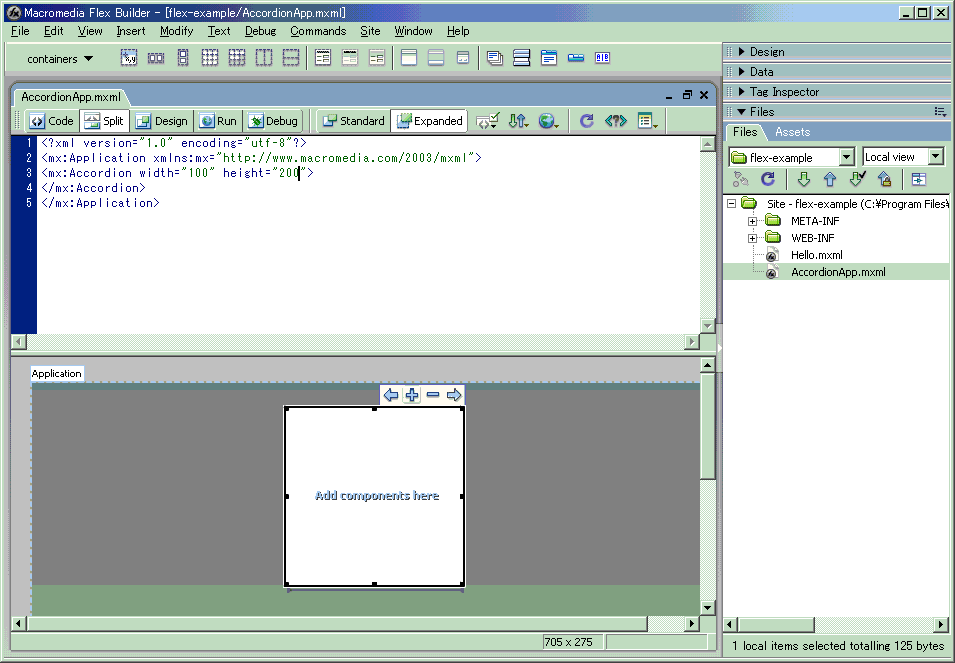Select the Application tag label in design view

[57, 374]
